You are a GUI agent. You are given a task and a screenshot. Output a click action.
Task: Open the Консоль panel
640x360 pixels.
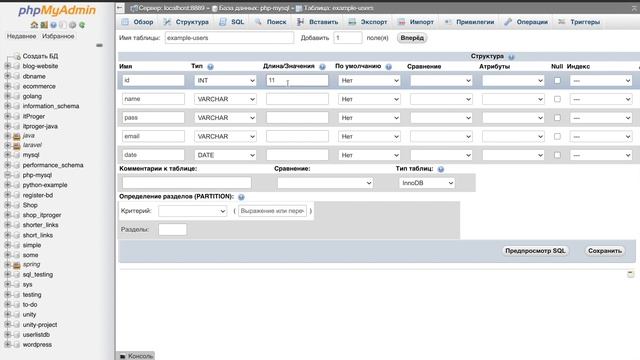coord(136,356)
